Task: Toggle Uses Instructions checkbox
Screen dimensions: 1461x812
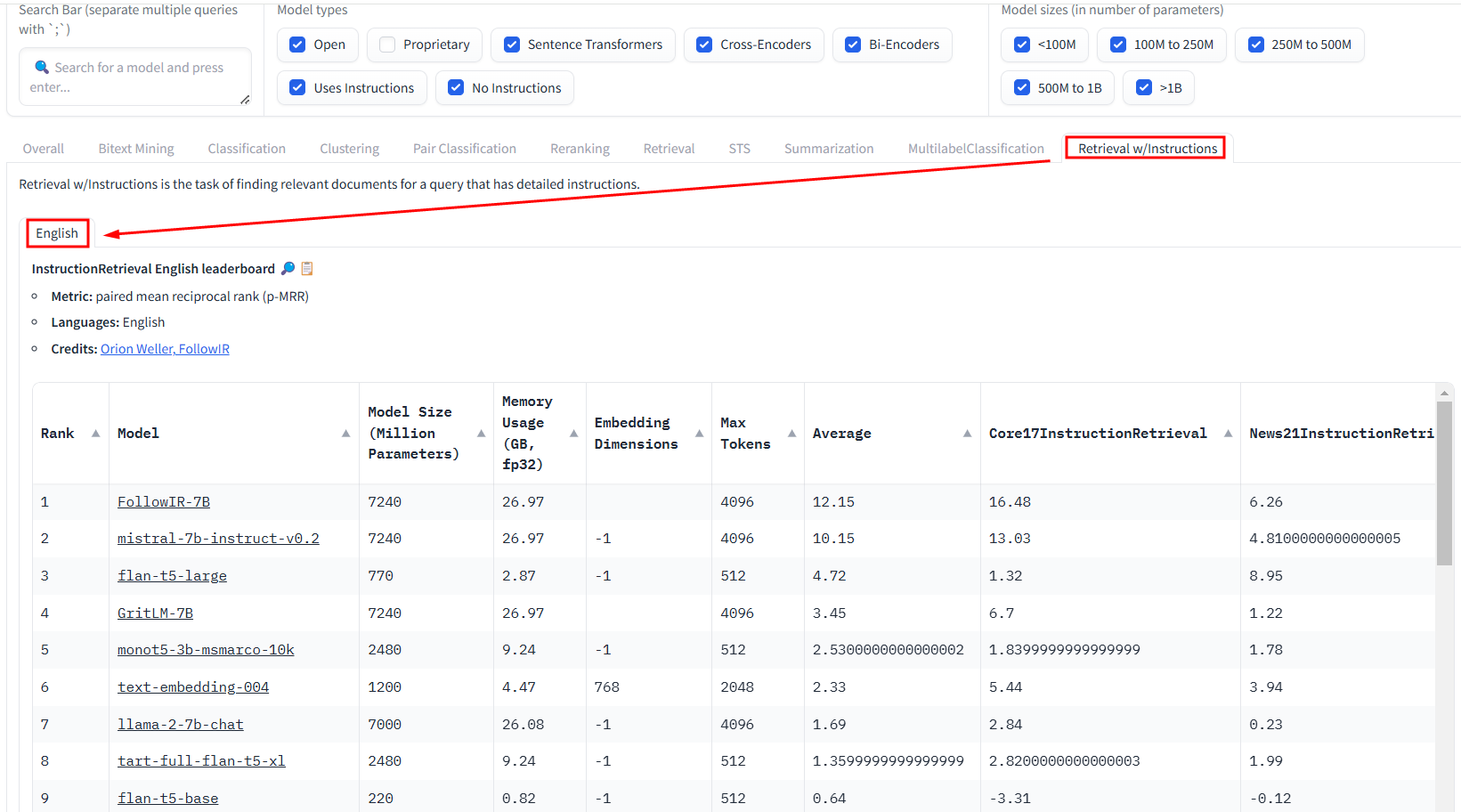Action: pyautogui.click(x=297, y=87)
